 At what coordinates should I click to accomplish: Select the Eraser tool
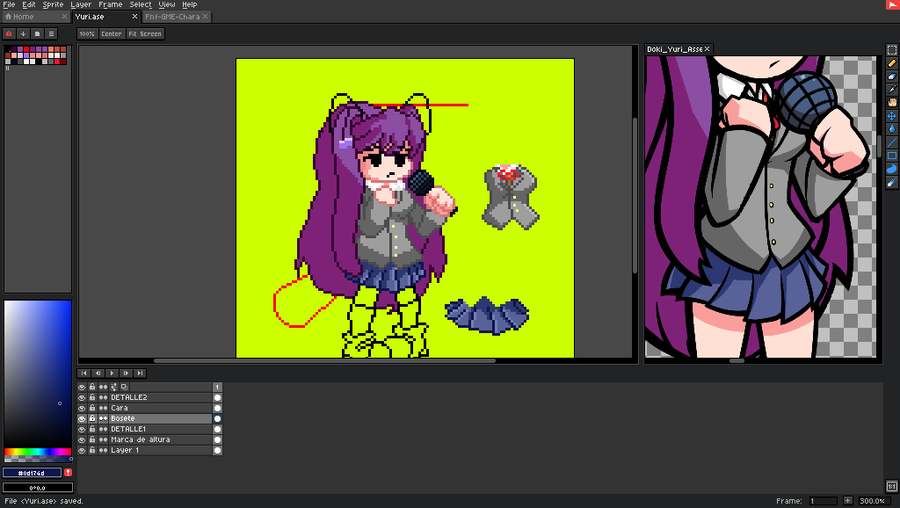(891, 77)
